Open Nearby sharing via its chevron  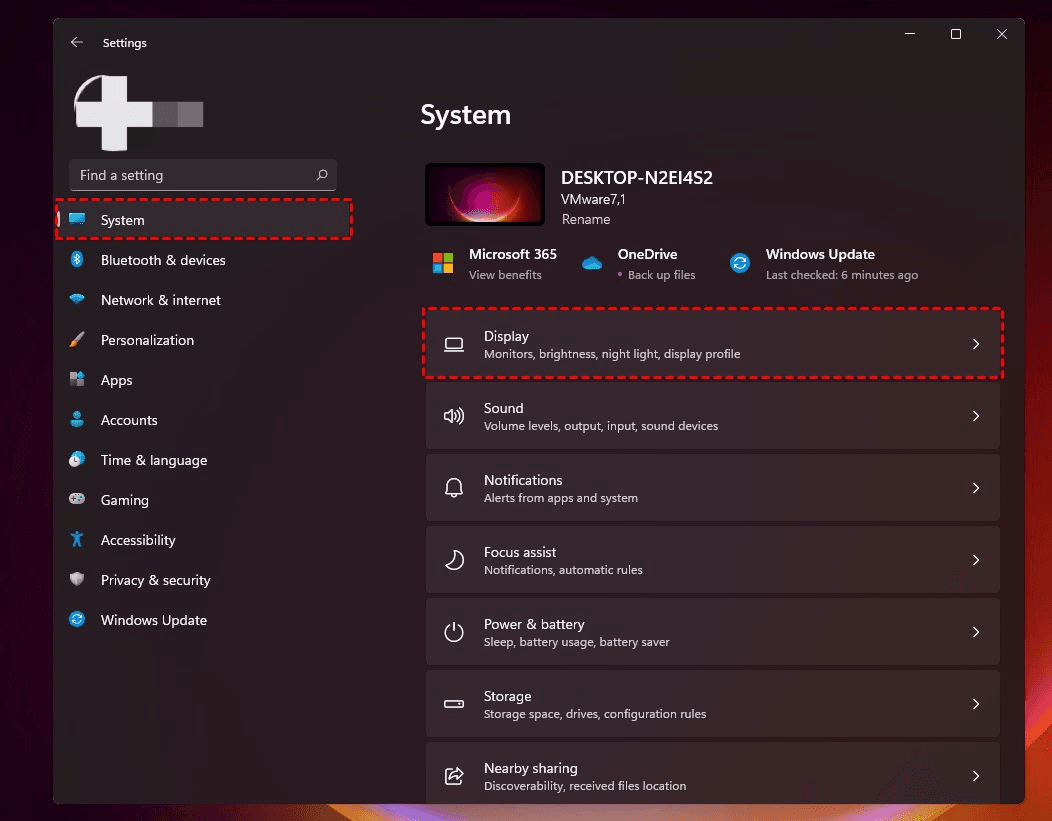tap(976, 775)
